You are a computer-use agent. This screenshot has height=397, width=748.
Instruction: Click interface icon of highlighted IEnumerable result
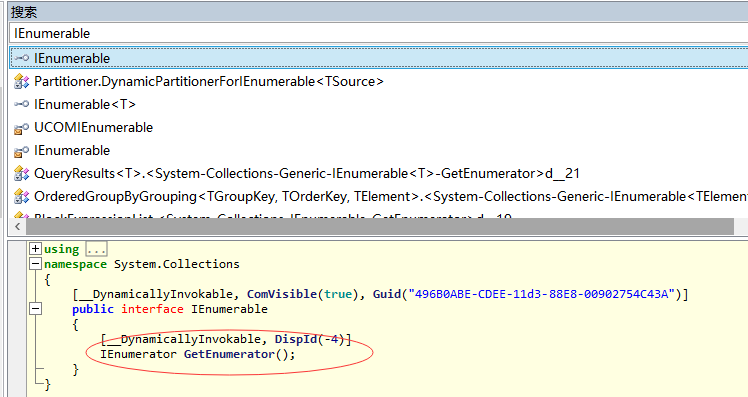[21, 58]
